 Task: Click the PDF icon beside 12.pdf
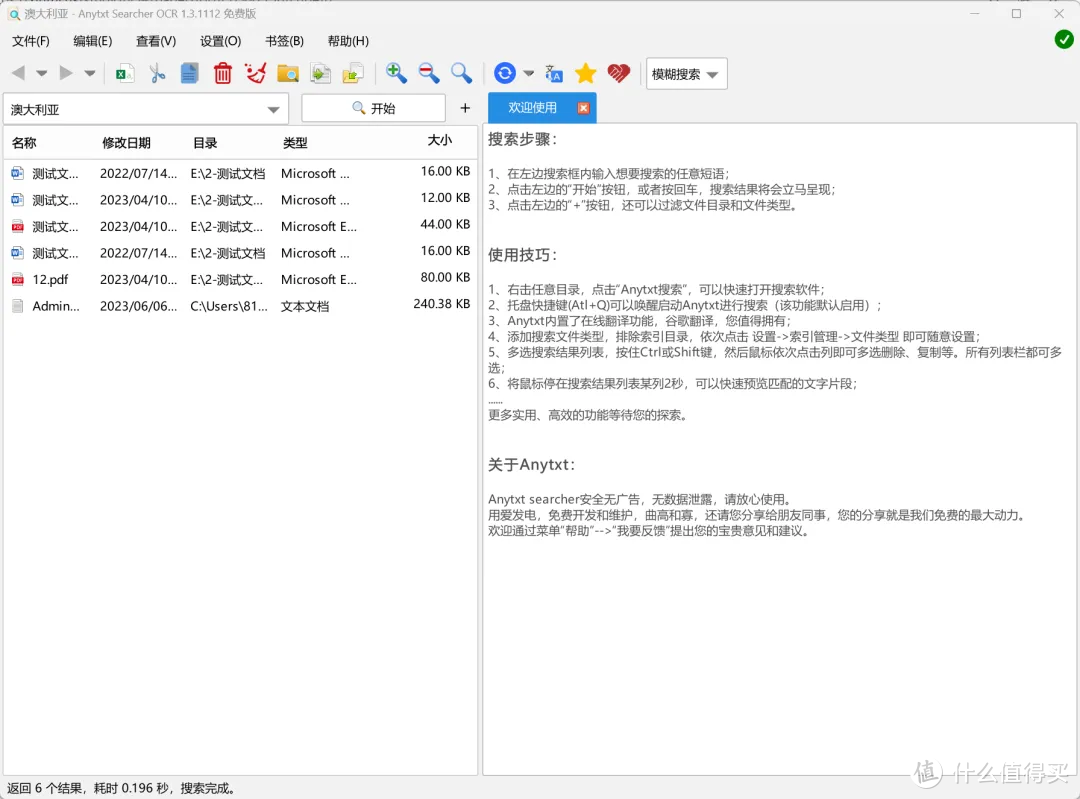point(18,280)
